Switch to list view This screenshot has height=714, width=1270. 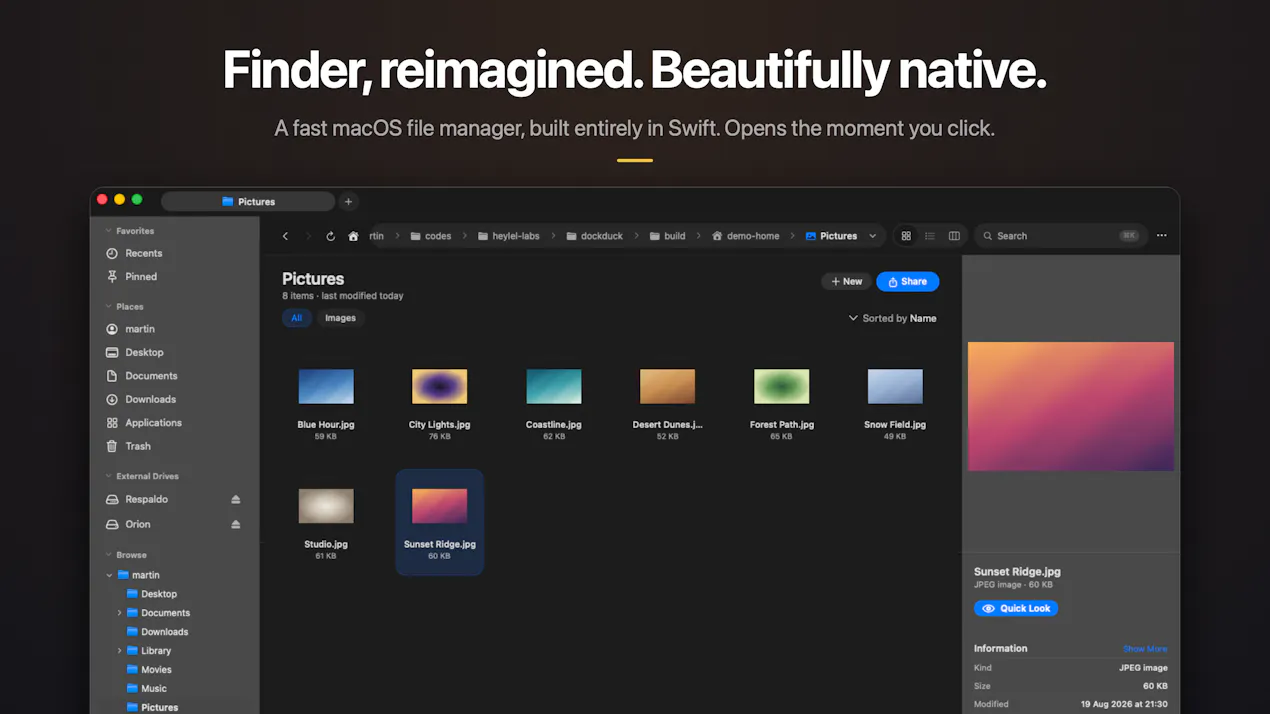930,236
